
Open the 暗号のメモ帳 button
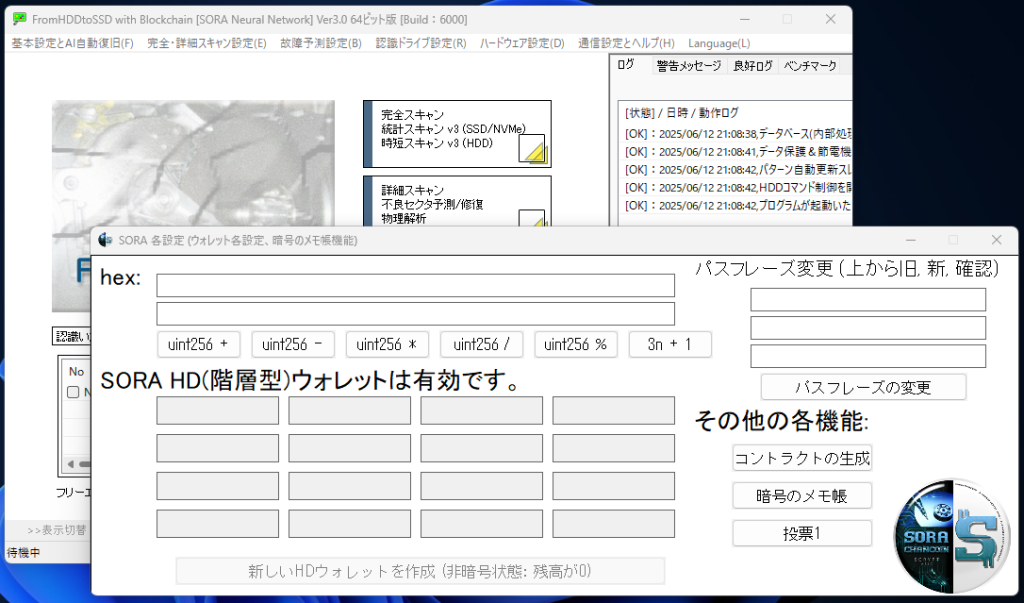[802, 496]
